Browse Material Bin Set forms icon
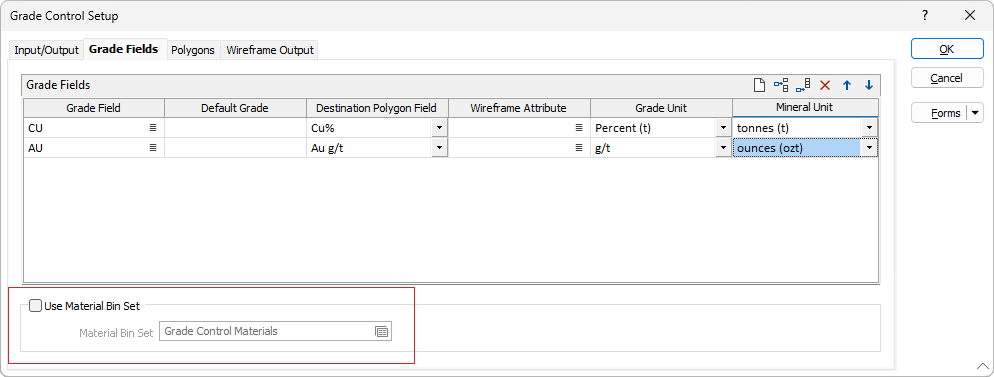 382,331
